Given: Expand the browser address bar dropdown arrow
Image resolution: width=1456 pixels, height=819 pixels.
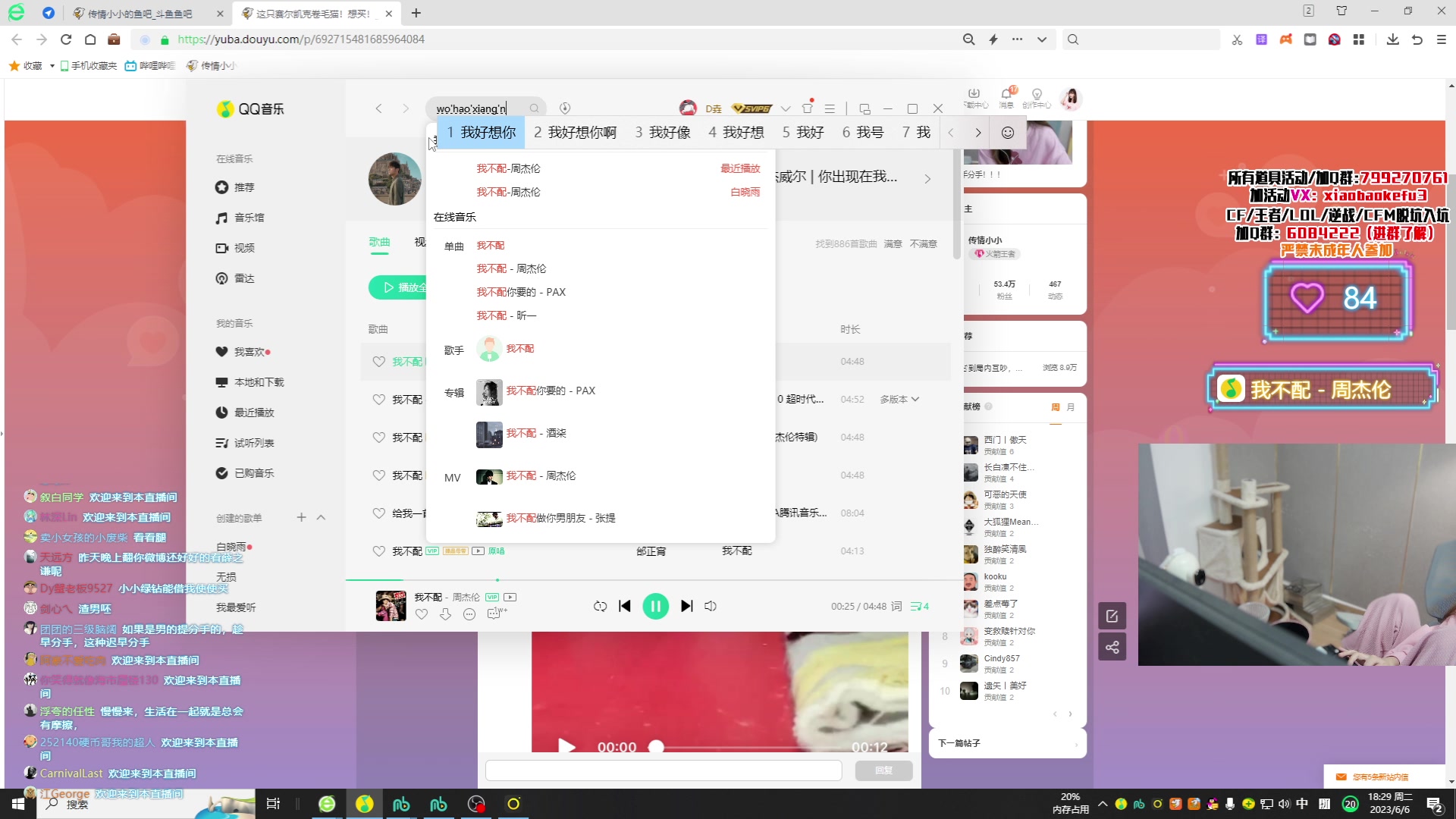Looking at the screenshot, I should pyautogui.click(x=1042, y=39).
